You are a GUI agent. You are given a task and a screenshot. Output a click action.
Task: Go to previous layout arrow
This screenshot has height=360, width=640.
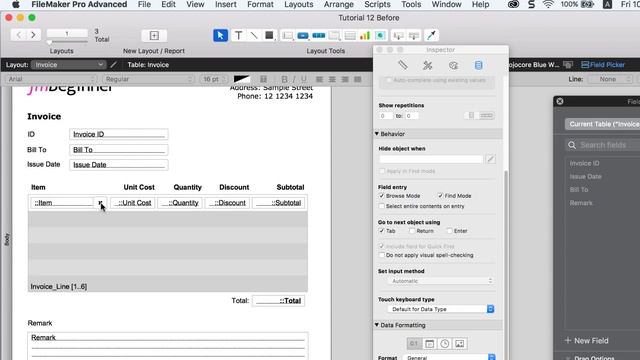19,35
